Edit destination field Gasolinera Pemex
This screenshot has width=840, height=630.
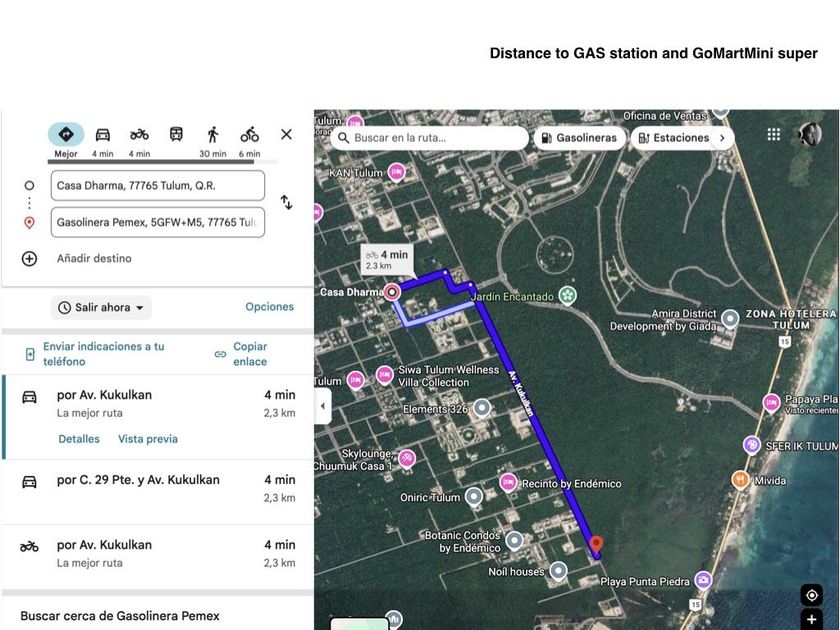(158, 222)
